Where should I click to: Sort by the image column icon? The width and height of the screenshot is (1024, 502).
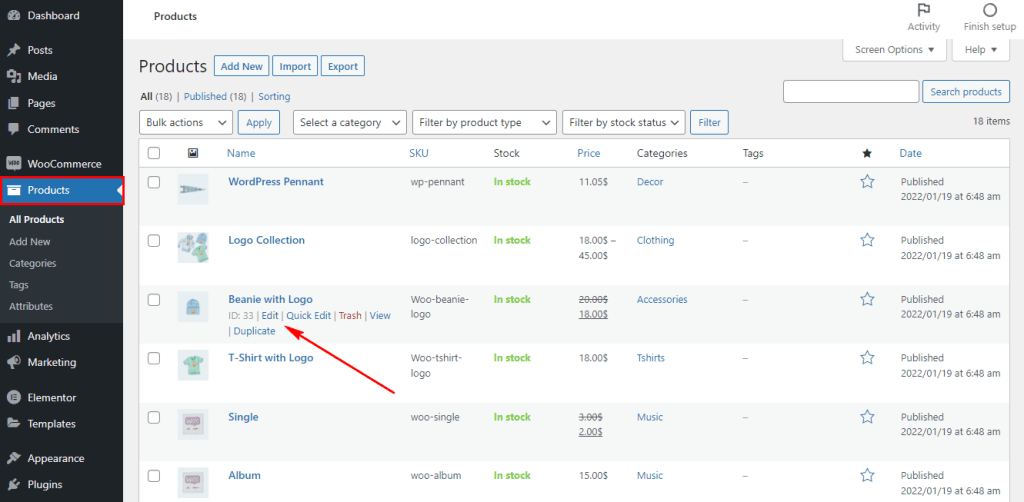point(193,153)
